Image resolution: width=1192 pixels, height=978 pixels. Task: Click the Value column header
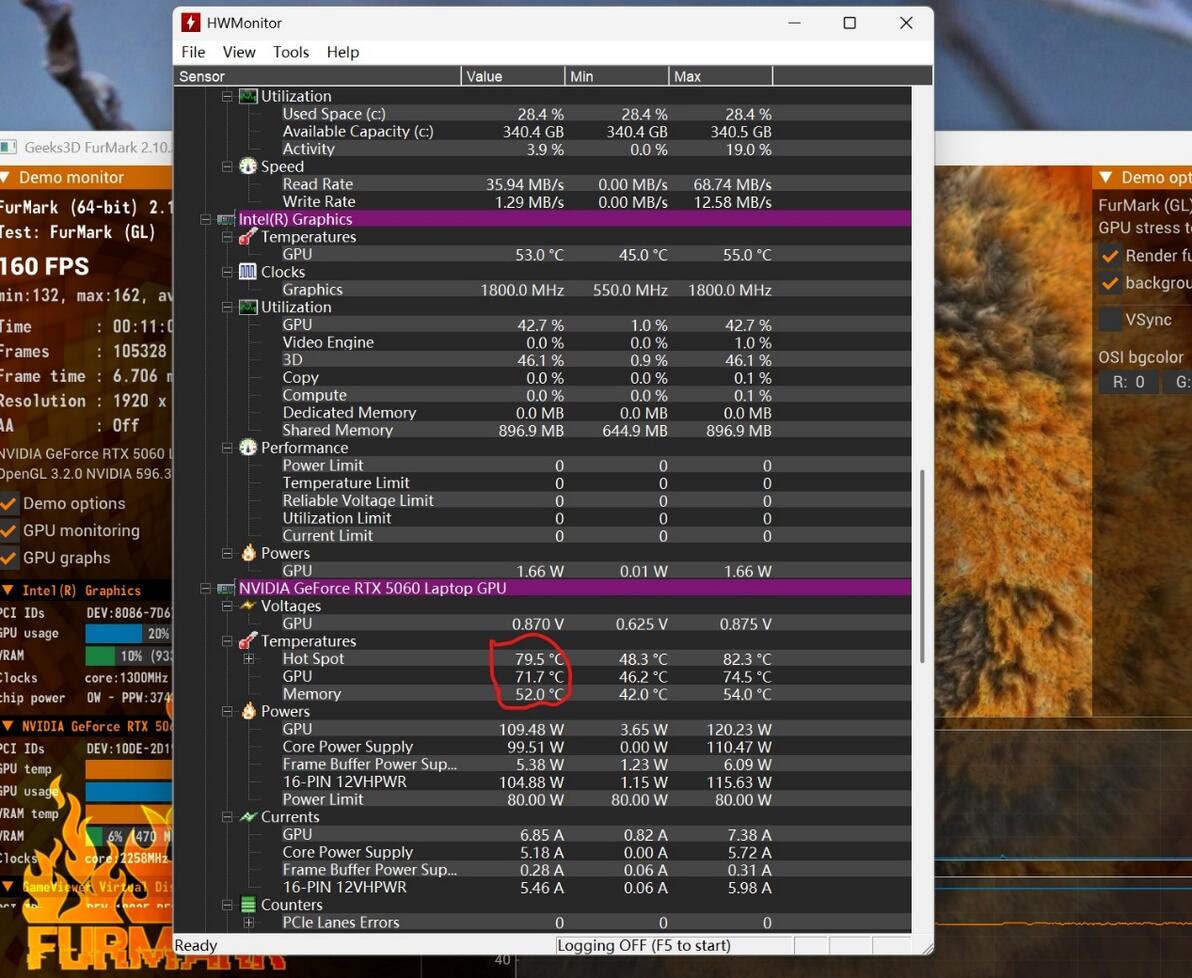click(513, 76)
